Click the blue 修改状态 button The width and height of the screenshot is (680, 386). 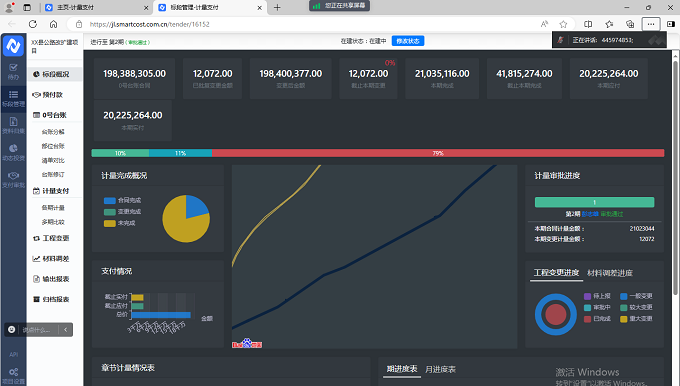point(408,41)
